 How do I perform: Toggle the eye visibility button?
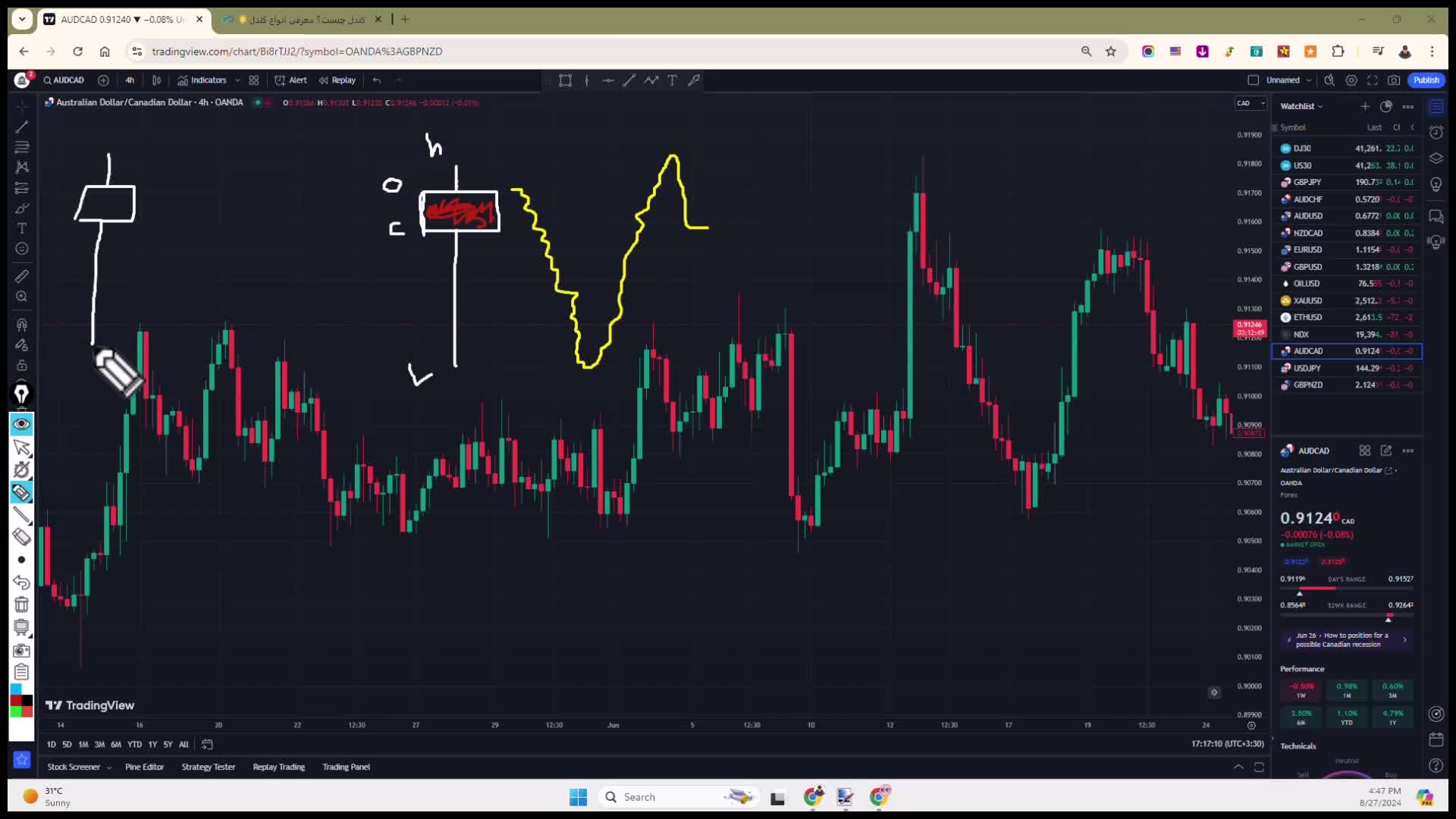pyautogui.click(x=21, y=424)
